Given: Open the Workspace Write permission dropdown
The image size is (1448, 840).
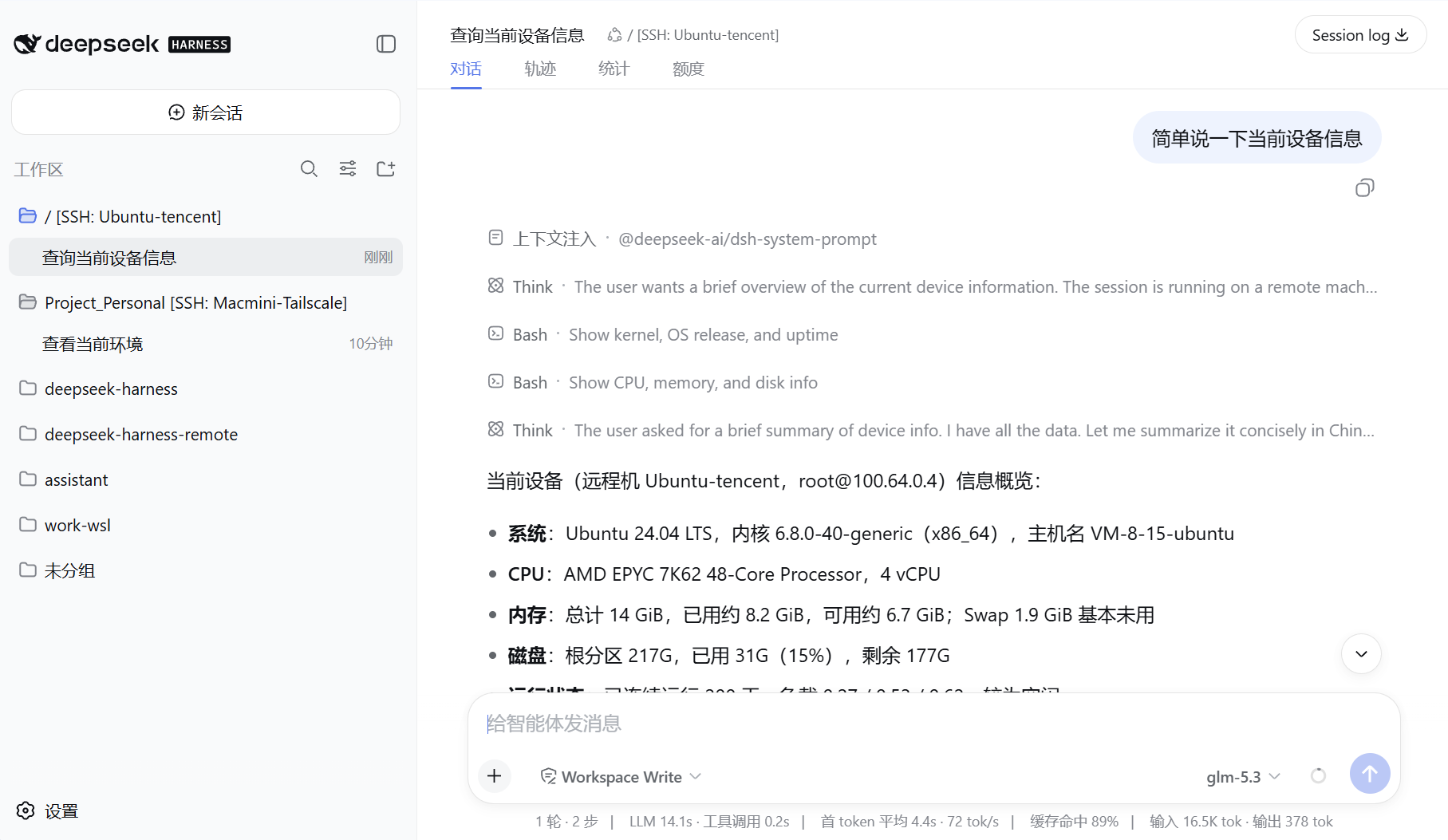Looking at the screenshot, I should pos(621,777).
